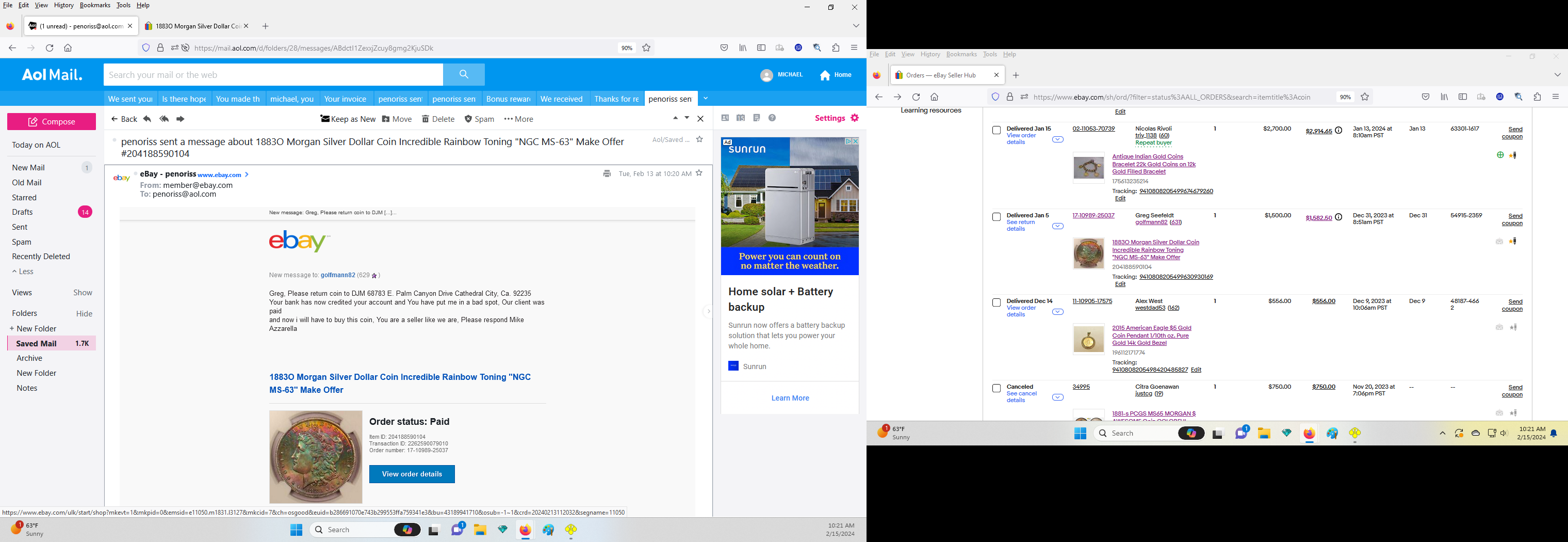
Task: Click the View order details button in the email
Action: tap(412, 474)
